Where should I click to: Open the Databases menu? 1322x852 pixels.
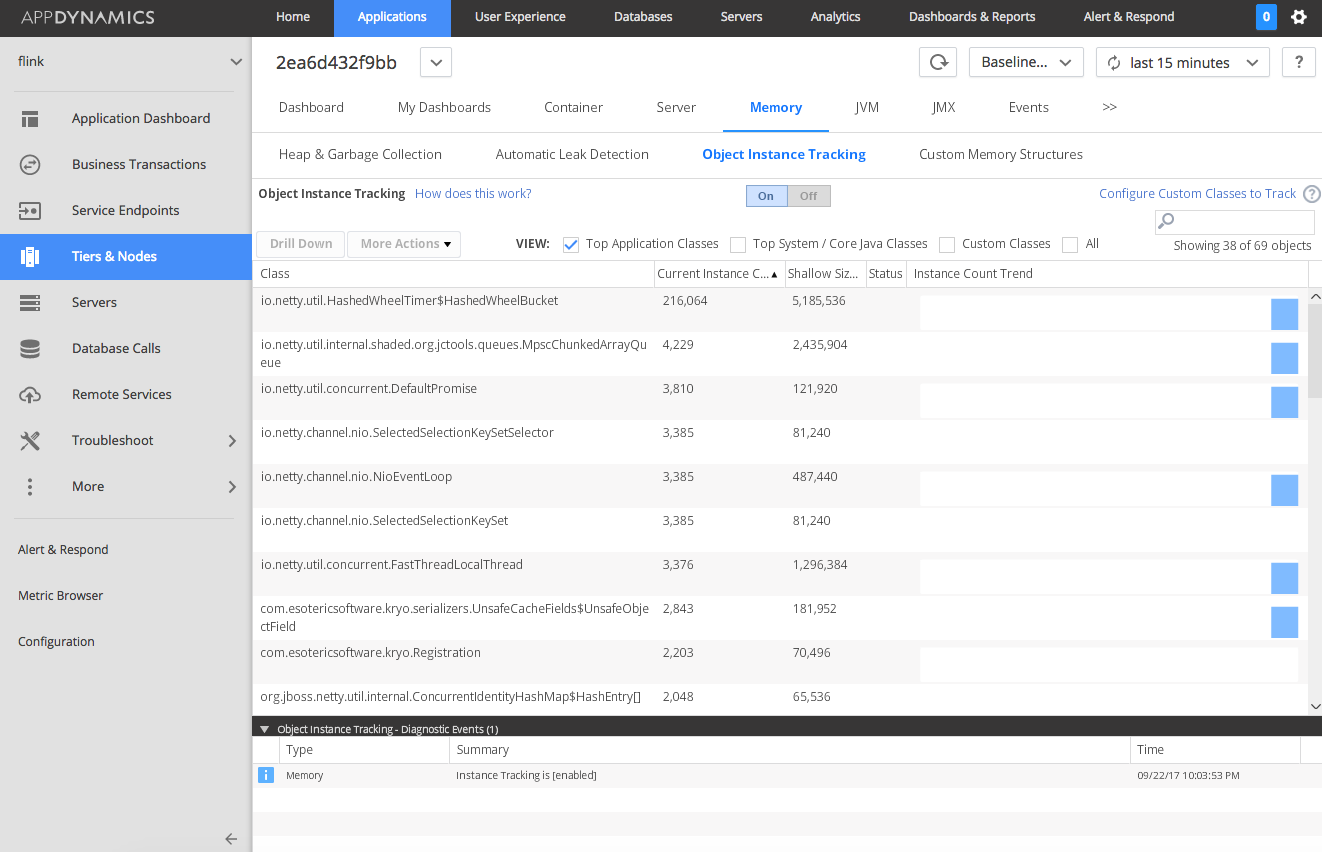coord(643,17)
